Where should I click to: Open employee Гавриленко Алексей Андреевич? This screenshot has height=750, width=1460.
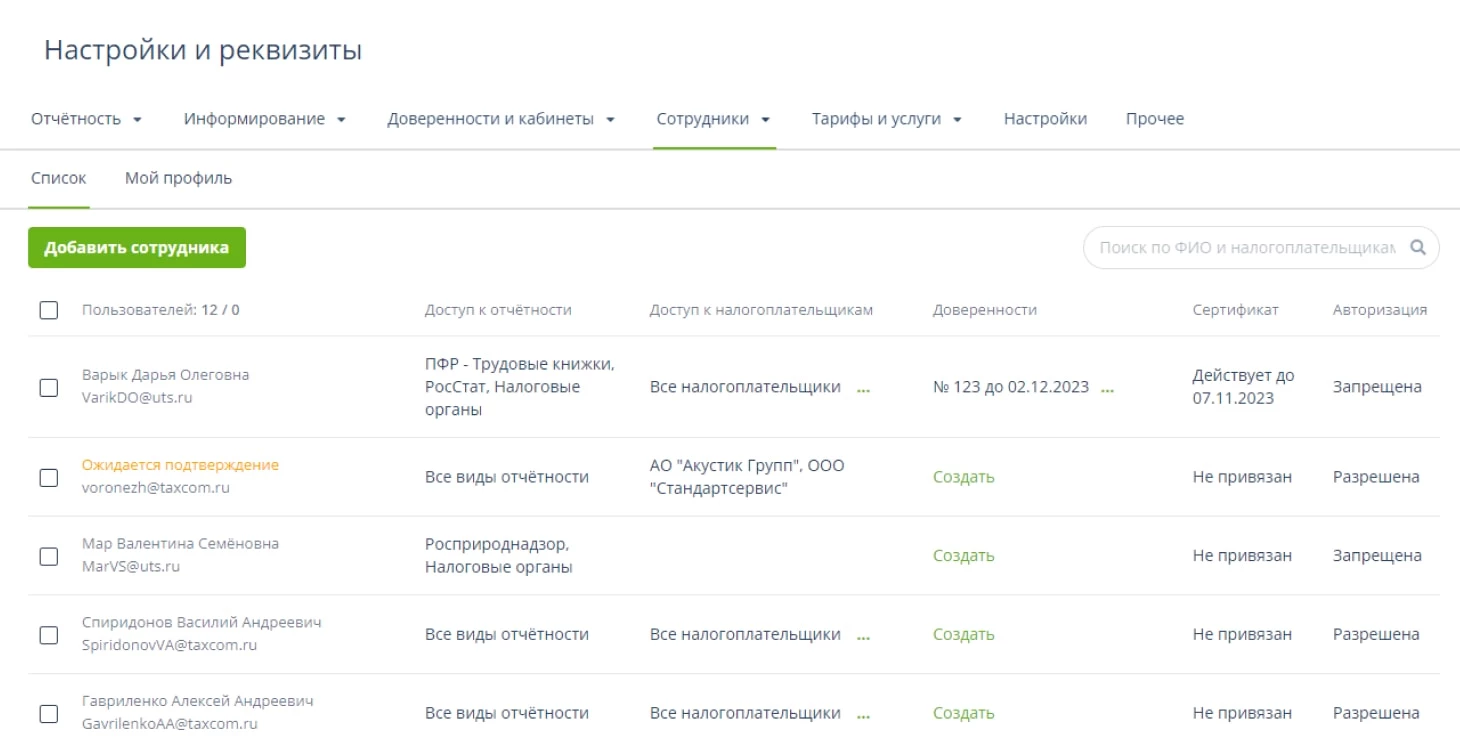tap(197, 701)
